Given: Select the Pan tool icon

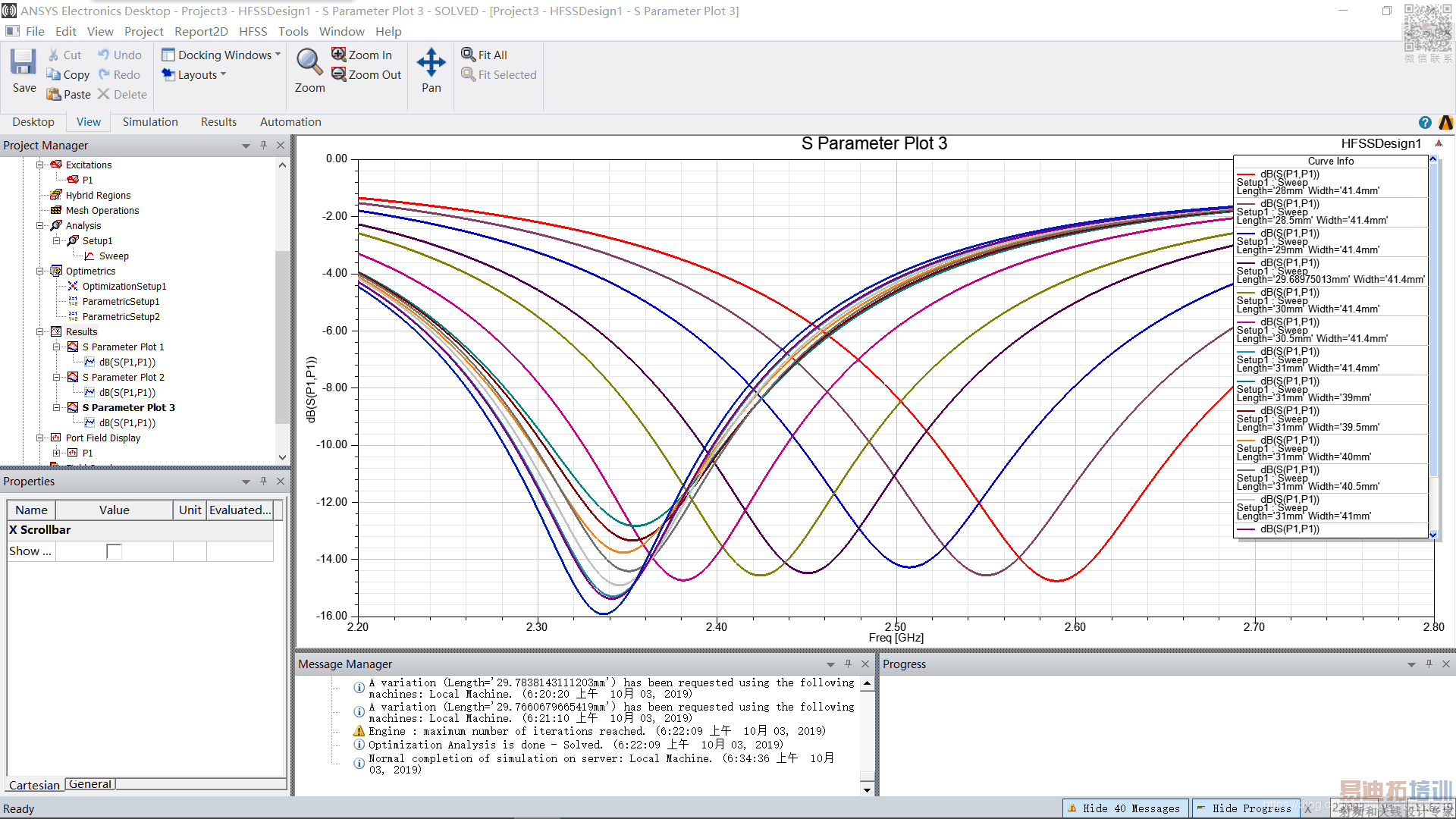Looking at the screenshot, I should (x=431, y=62).
